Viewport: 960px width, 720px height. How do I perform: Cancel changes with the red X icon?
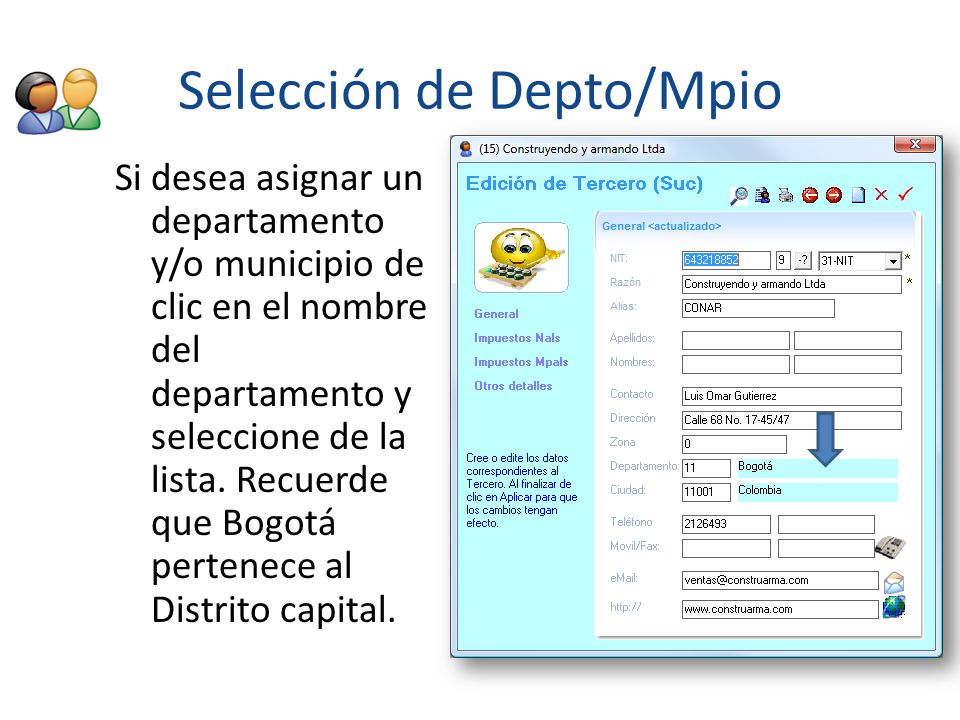click(881, 195)
